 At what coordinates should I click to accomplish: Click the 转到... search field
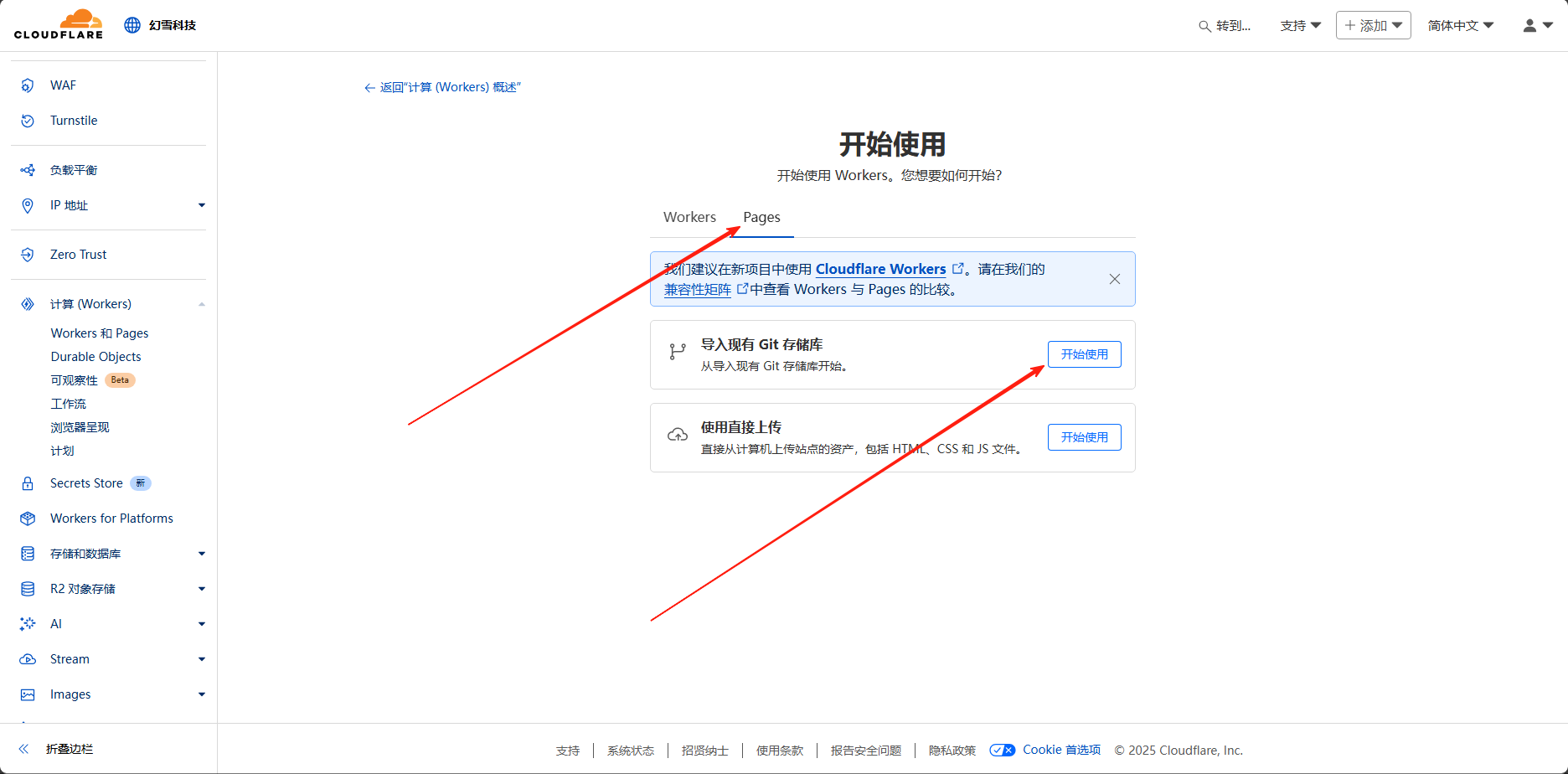click(x=1225, y=26)
